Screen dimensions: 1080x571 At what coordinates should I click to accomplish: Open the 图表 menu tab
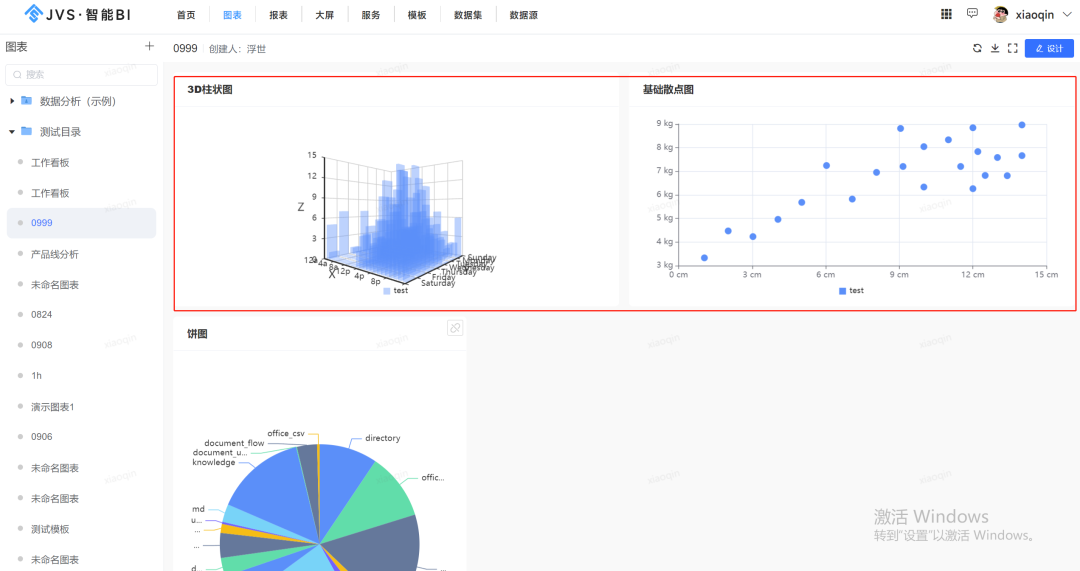coord(232,15)
